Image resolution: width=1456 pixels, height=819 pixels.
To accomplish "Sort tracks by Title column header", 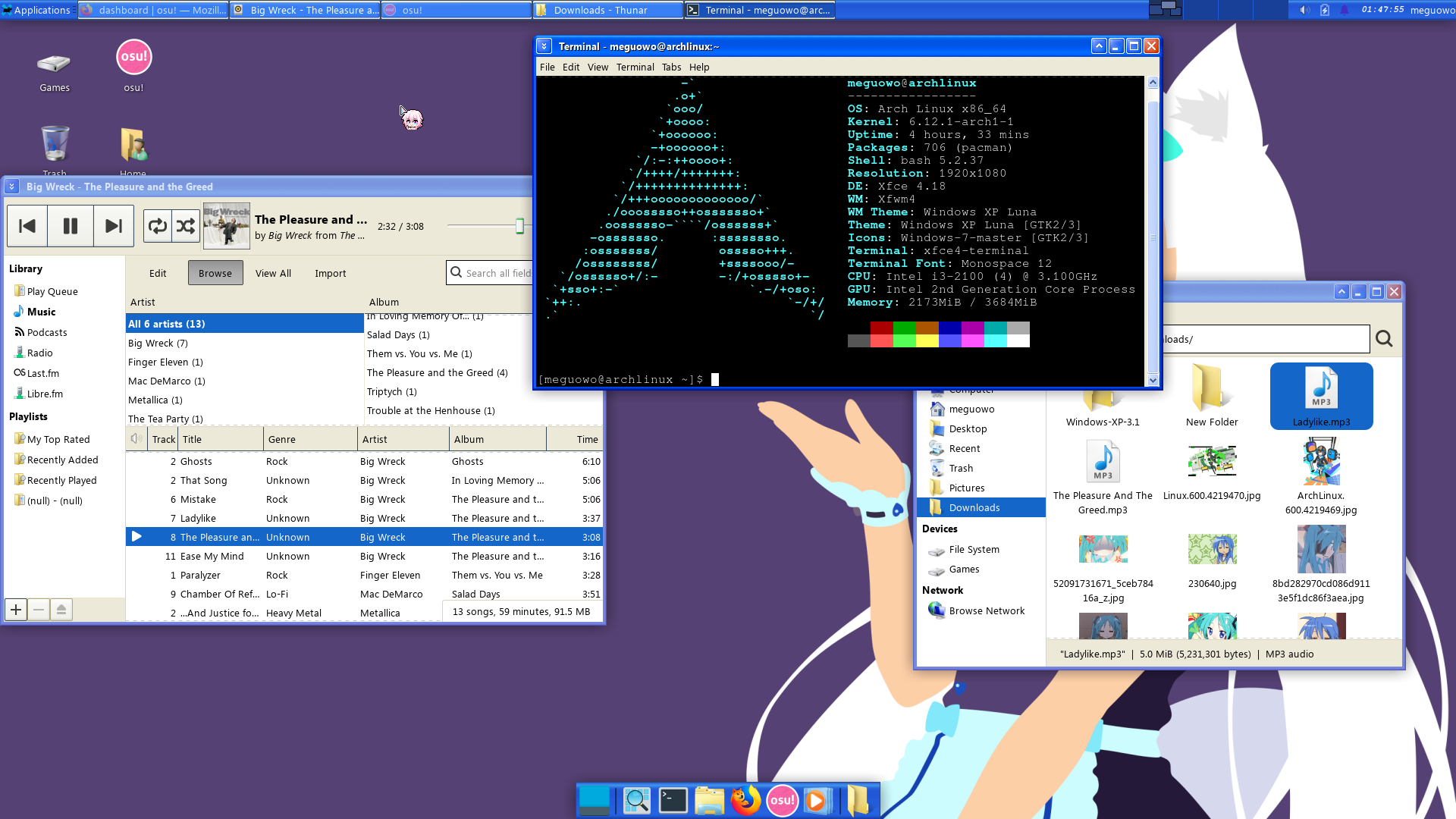I will (x=221, y=439).
